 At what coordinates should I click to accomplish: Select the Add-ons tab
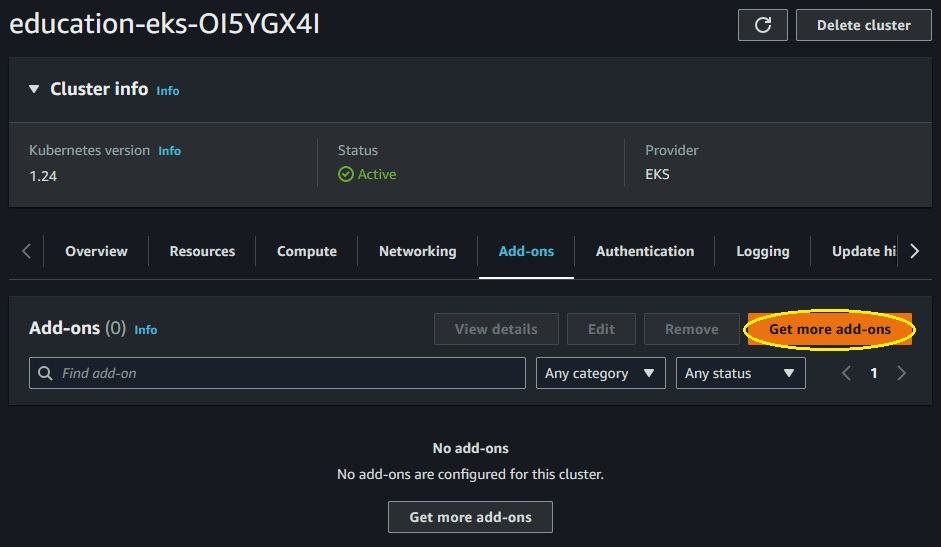click(x=526, y=251)
